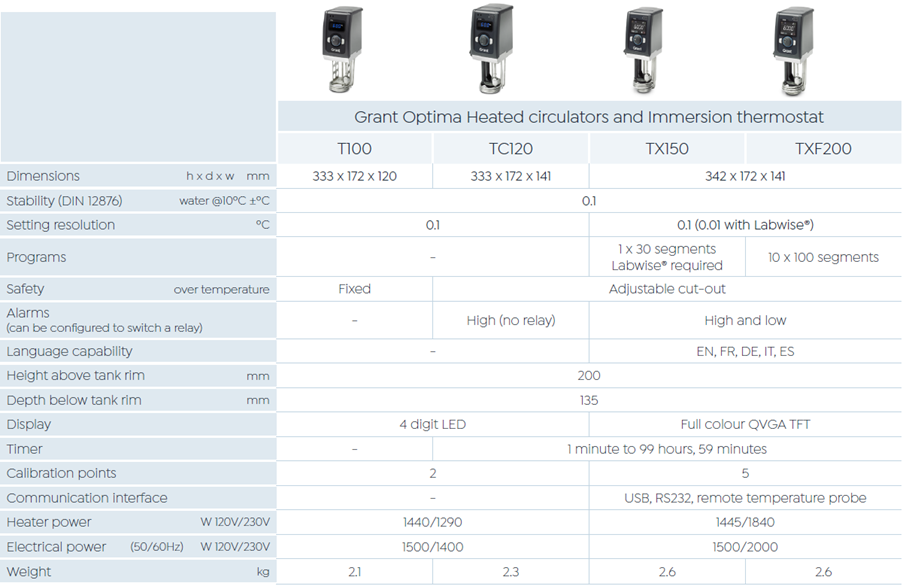
Task: Click the '1440/1290' heater power value
Action: 432,522
